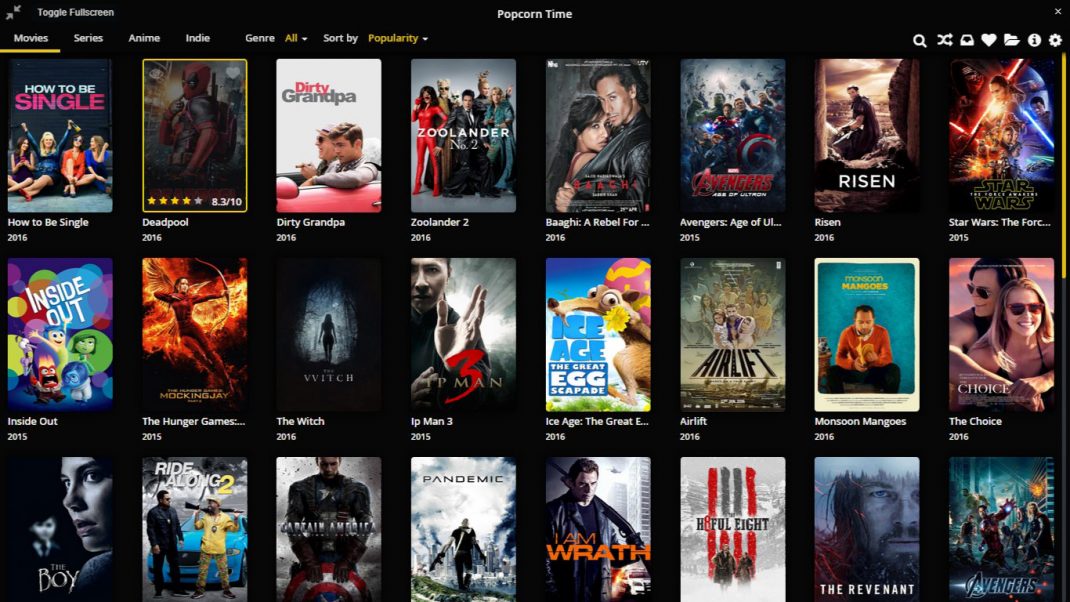Mark Deadpool as watched with eye icon
Image resolution: width=1070 pixels, height=602 pixels.
tap(156, 72)
